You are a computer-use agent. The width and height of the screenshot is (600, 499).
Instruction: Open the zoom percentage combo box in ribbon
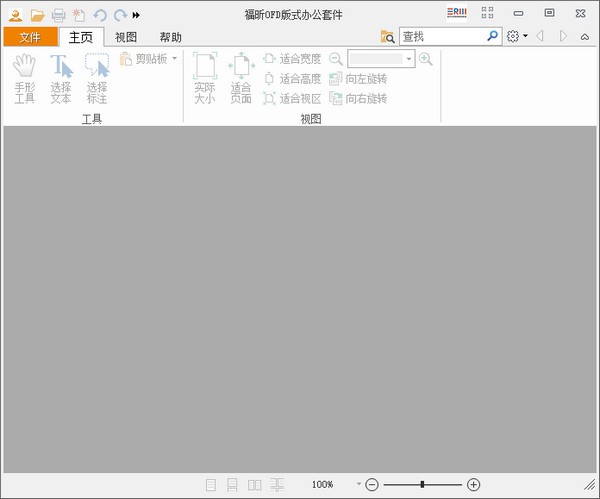tap(409, 60)
